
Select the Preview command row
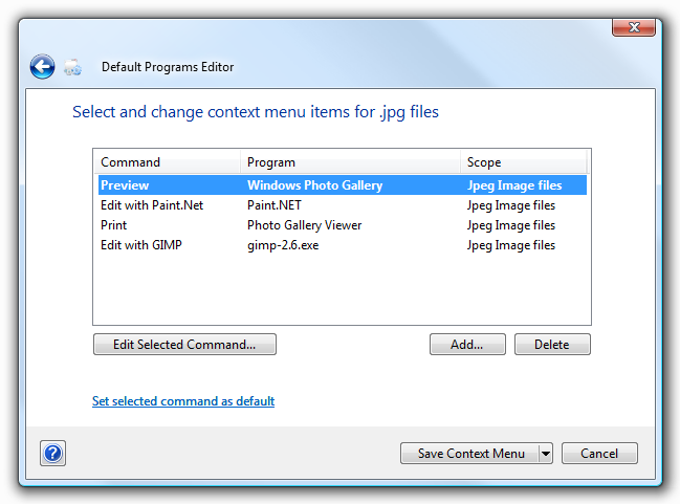pos(342,185)
